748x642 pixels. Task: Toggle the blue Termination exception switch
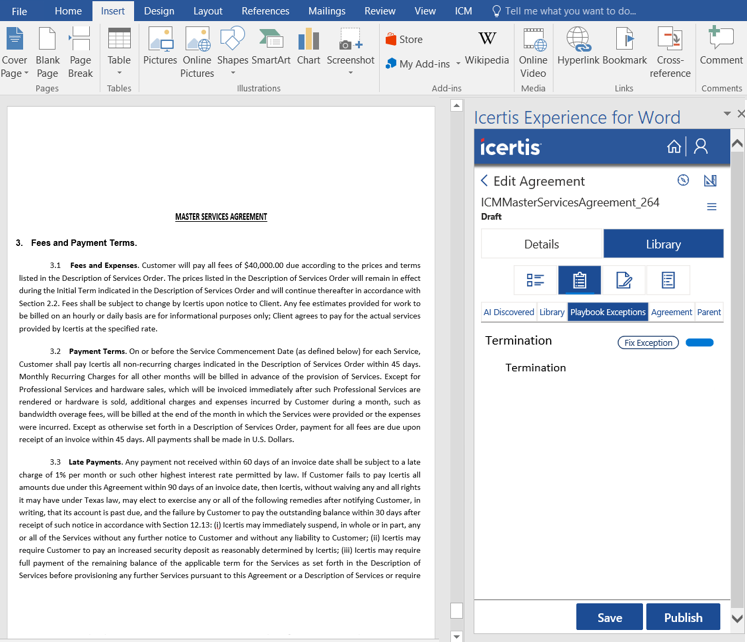[699, 343]
